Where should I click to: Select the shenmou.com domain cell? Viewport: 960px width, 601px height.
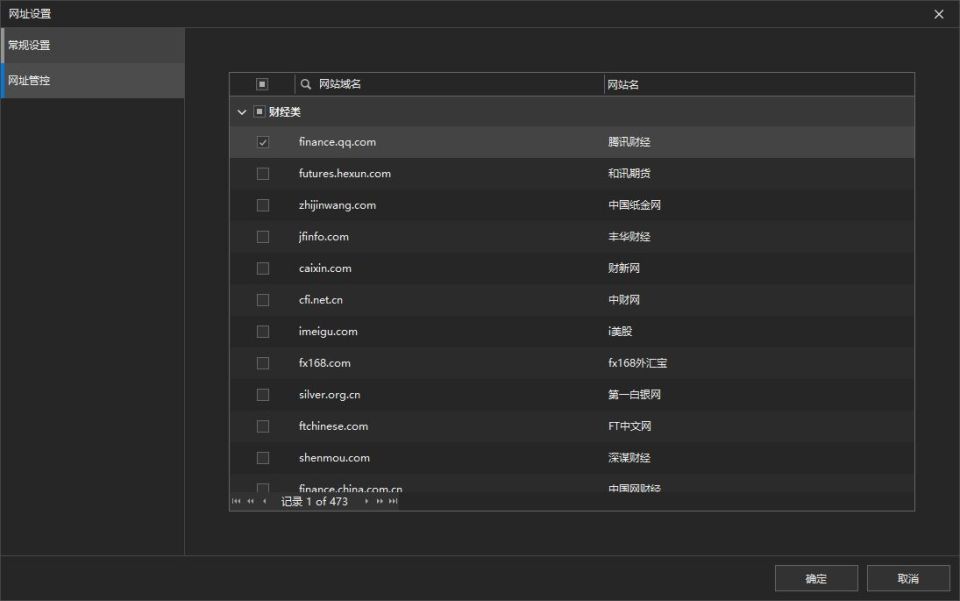334,458
